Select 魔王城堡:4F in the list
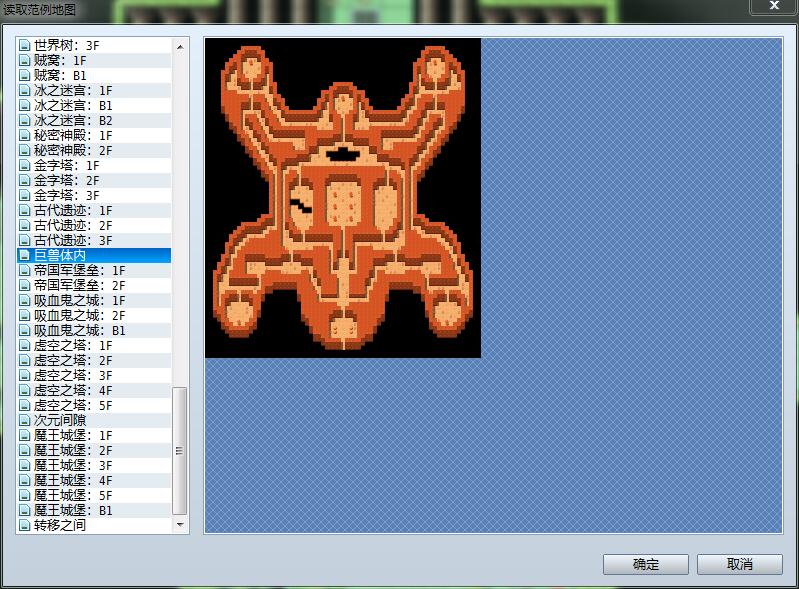 94,480
